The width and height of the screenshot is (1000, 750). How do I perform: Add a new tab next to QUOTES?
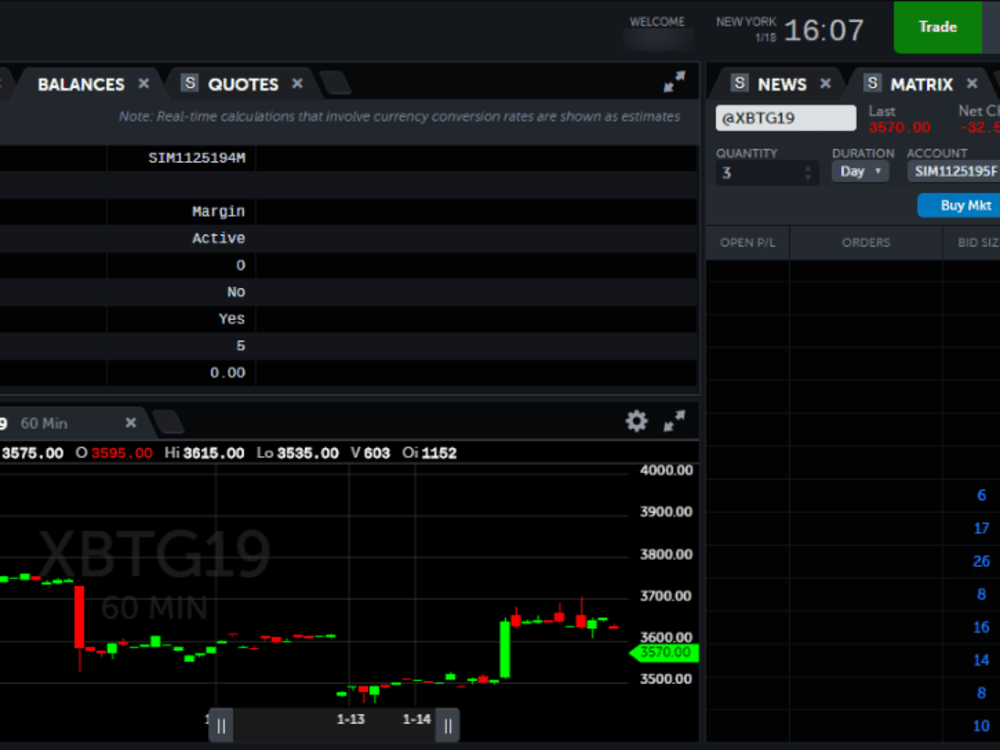click(335, 83)
